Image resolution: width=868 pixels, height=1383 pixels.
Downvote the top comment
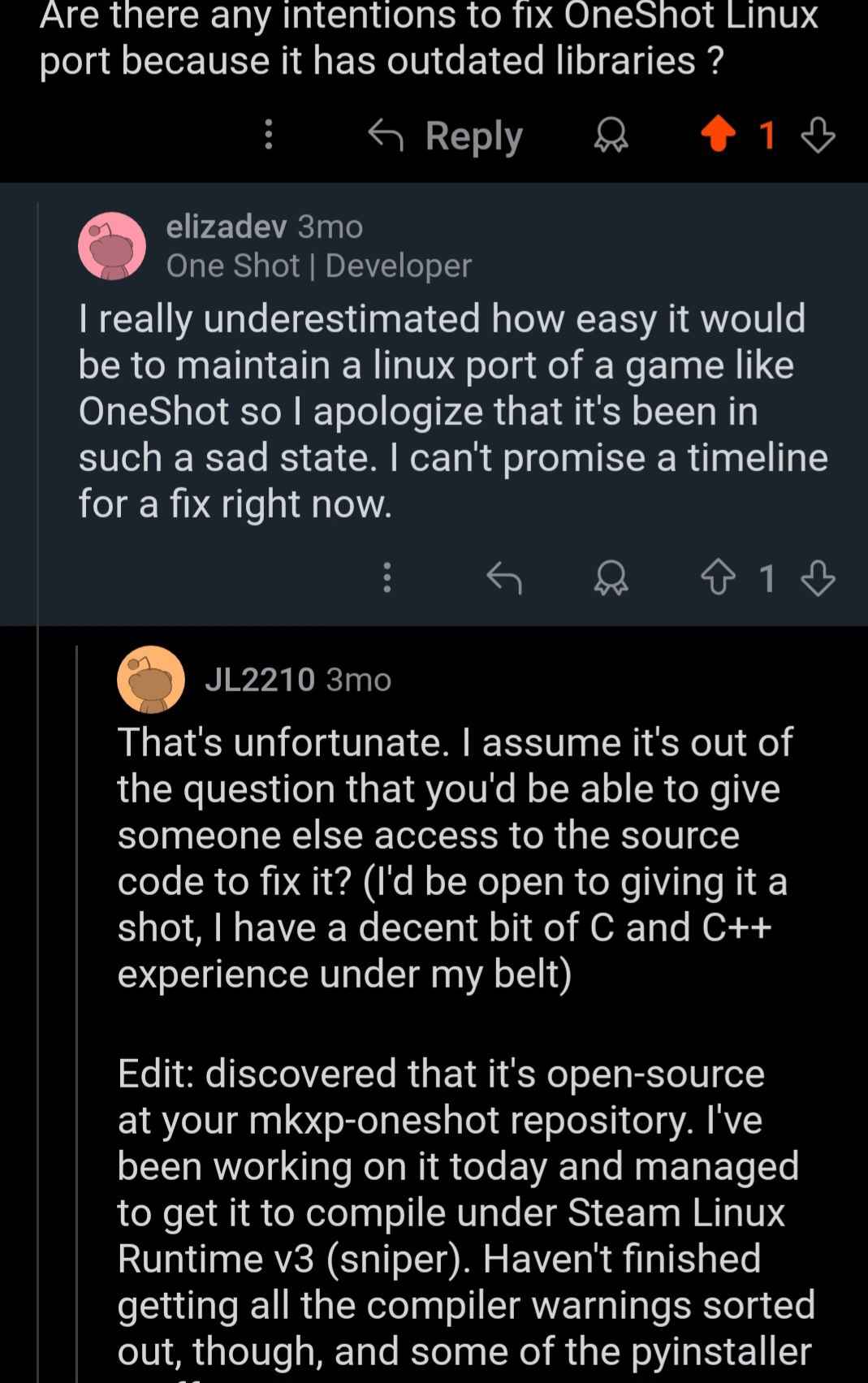coord(818,135)
